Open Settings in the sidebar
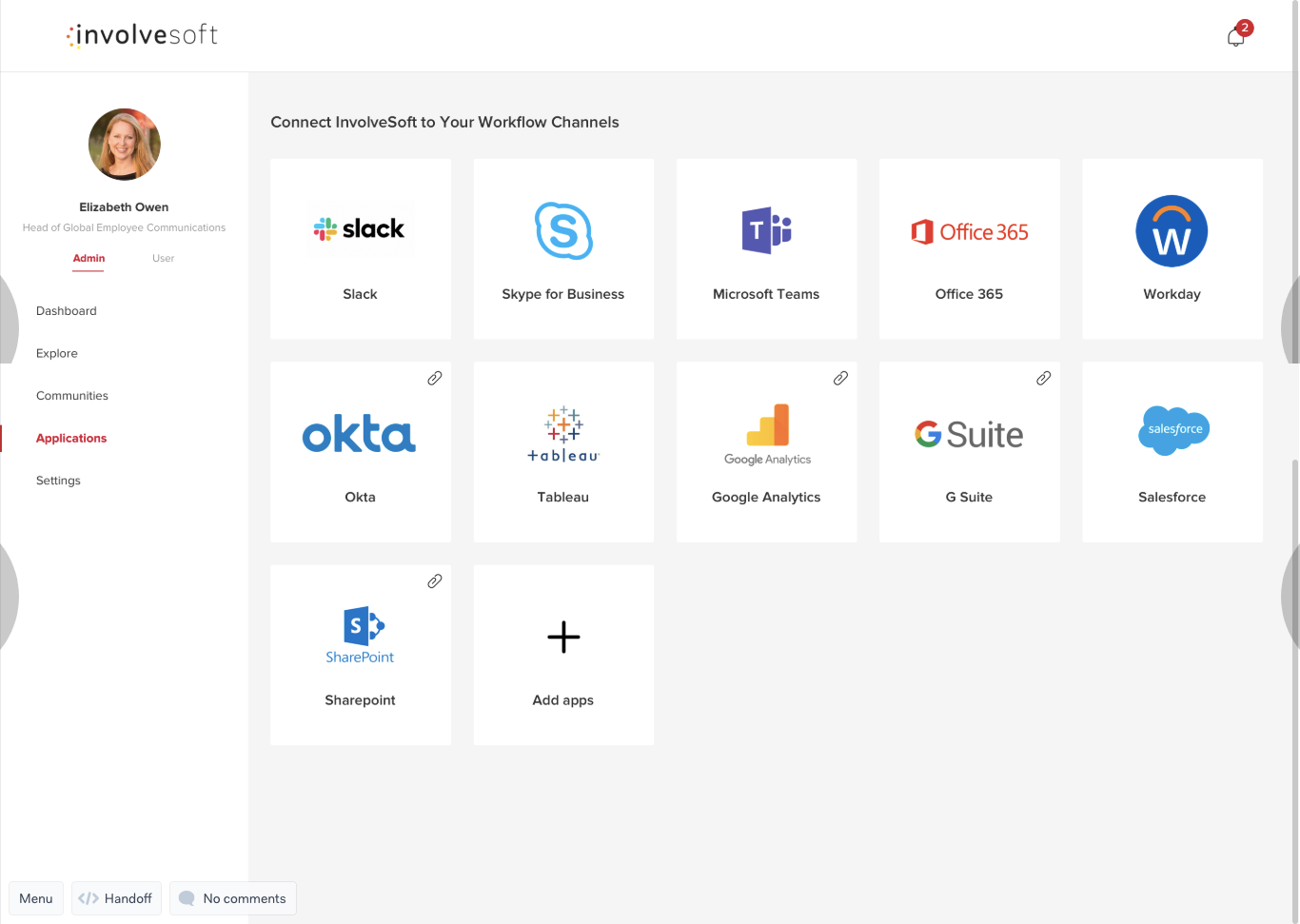The width and height of the screenshot is (1300, 924). tap(58, 481)
